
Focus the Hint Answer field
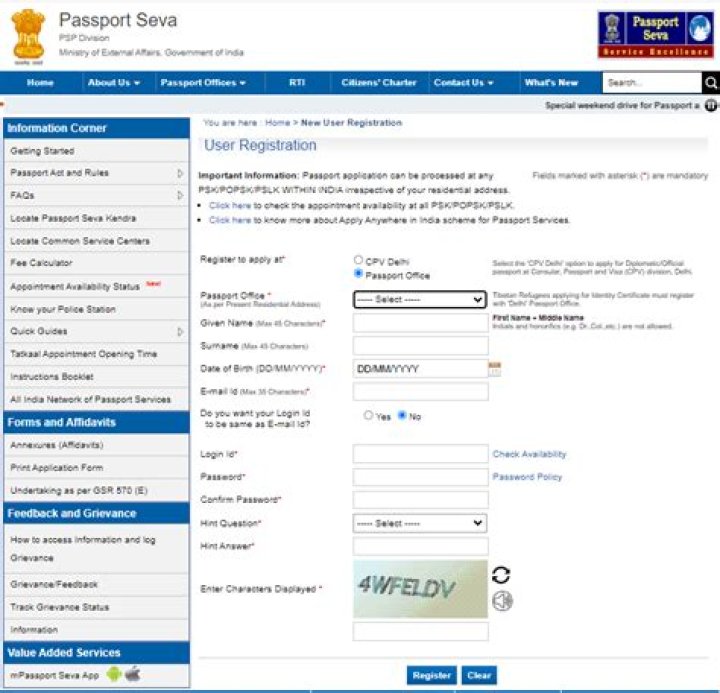[420, 547]
